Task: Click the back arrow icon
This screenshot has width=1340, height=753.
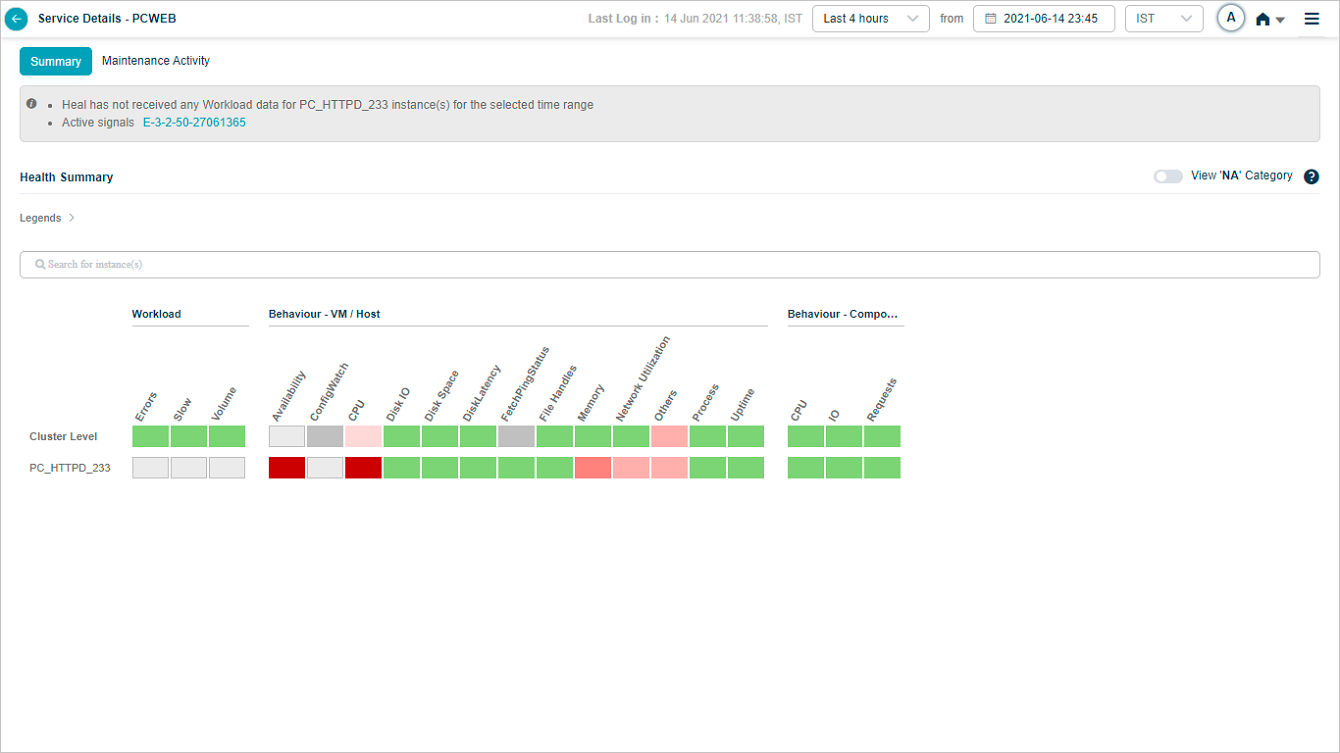Action: coord(17,19)
